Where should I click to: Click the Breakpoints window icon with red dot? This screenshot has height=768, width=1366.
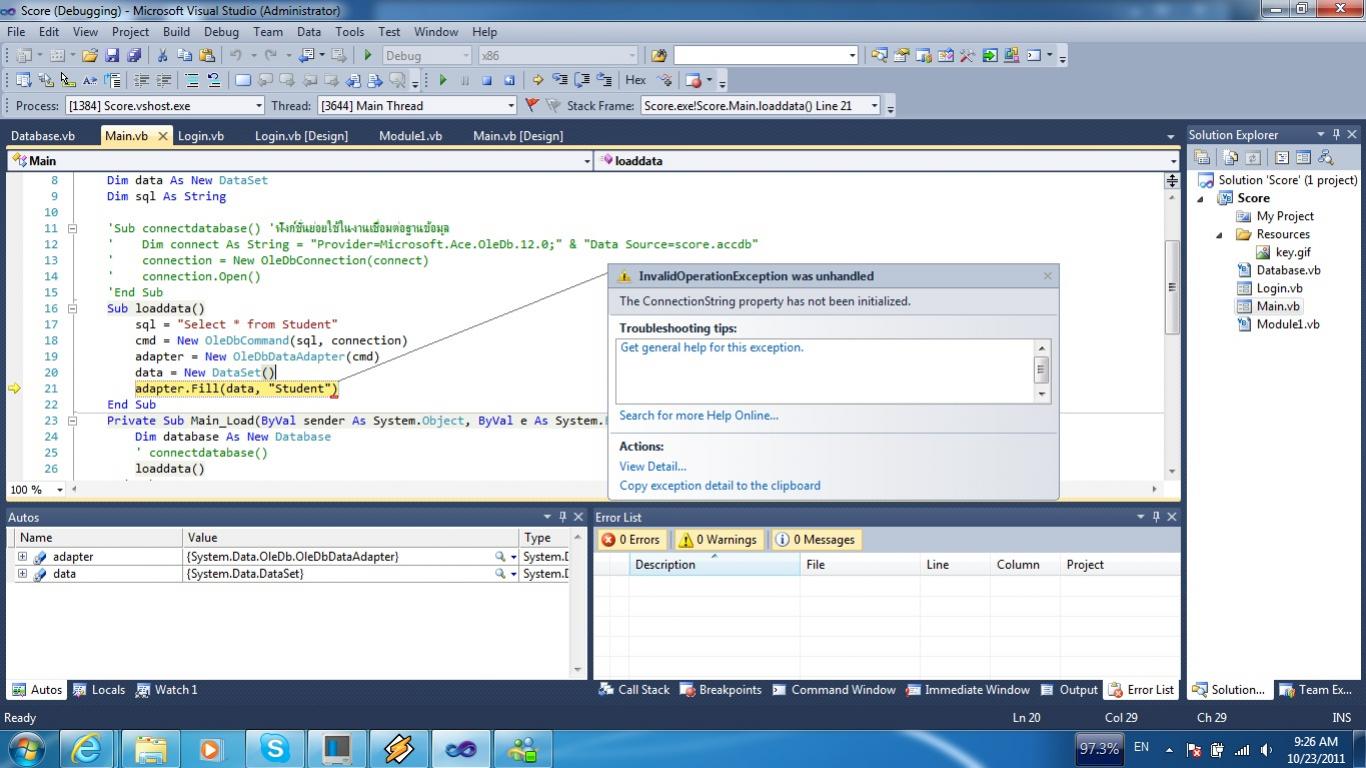[694, 80]
